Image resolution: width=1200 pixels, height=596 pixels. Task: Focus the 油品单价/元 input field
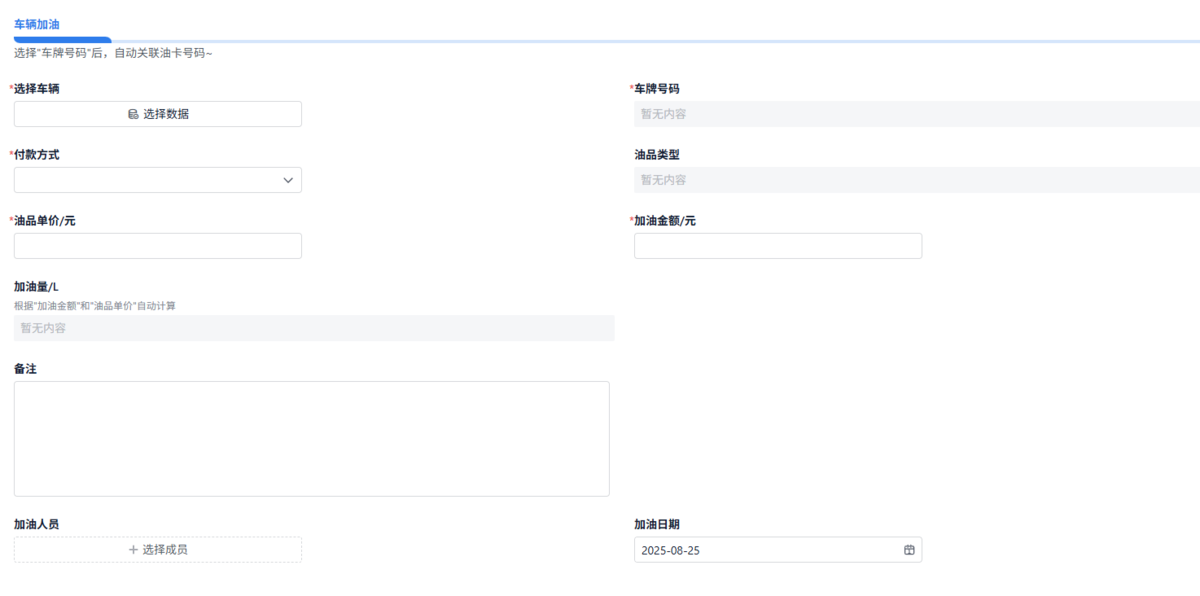point(158,246)
